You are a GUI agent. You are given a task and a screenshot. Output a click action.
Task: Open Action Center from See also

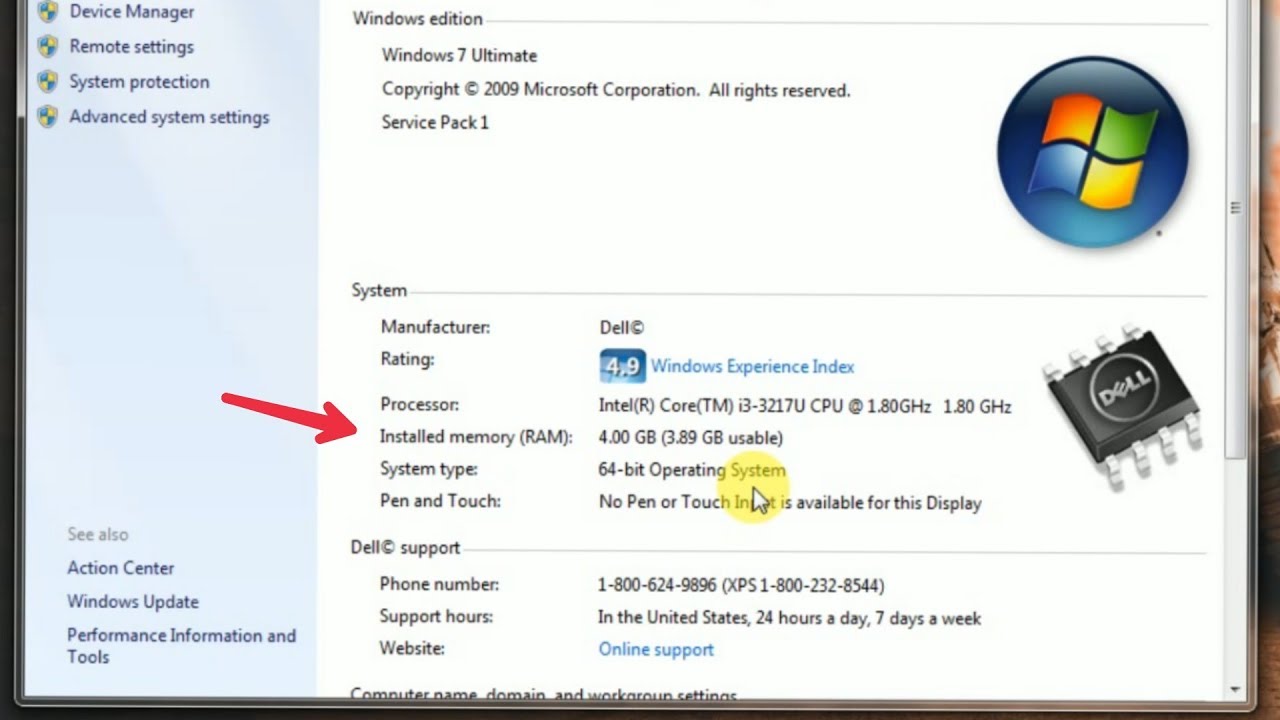click(x=120, y=567)
